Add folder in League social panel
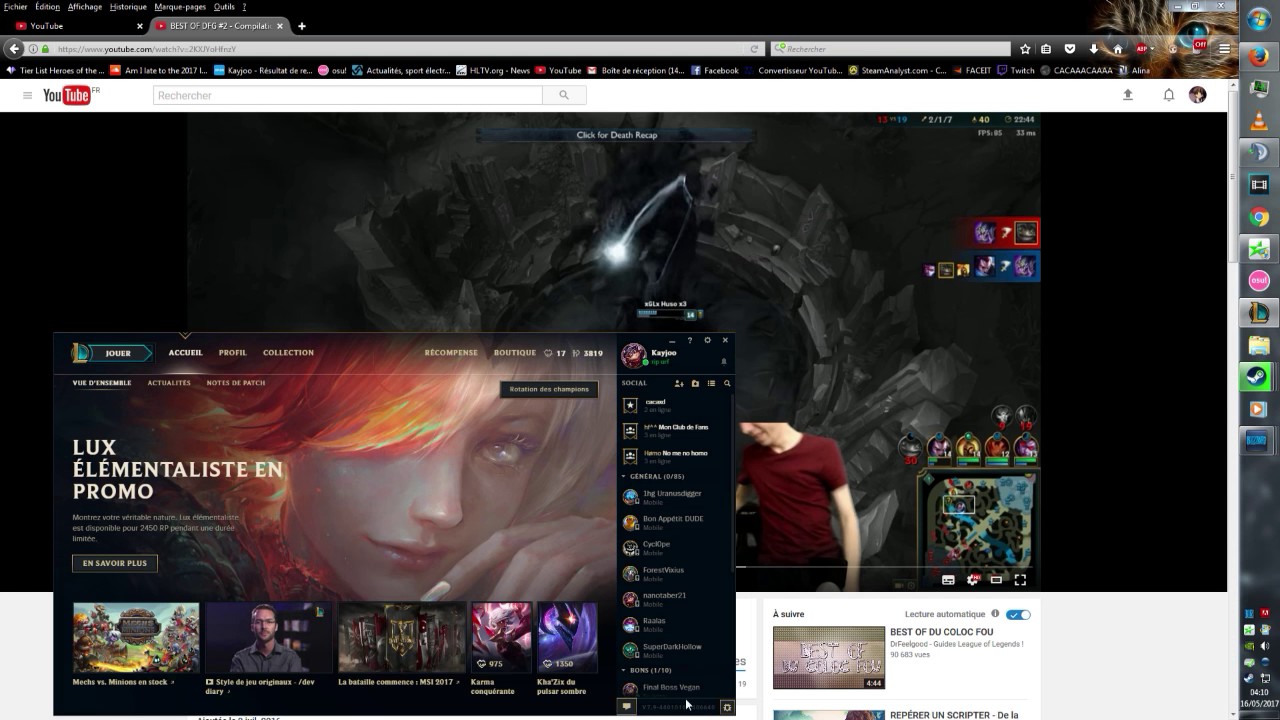This screenshot has width=1280, height=720. (x=695, y=383)
